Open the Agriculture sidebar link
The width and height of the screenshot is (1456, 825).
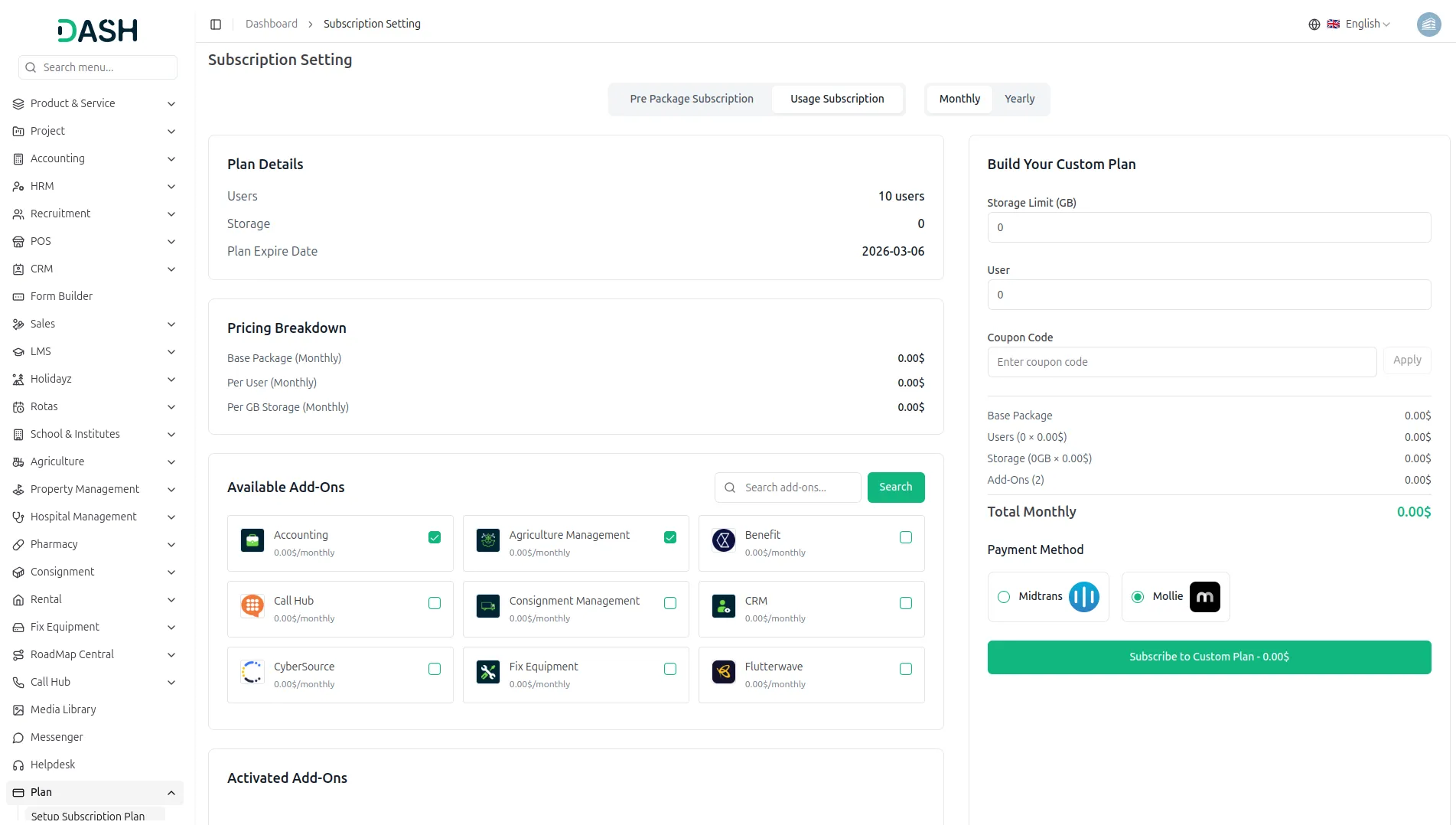tap(95, 462)
